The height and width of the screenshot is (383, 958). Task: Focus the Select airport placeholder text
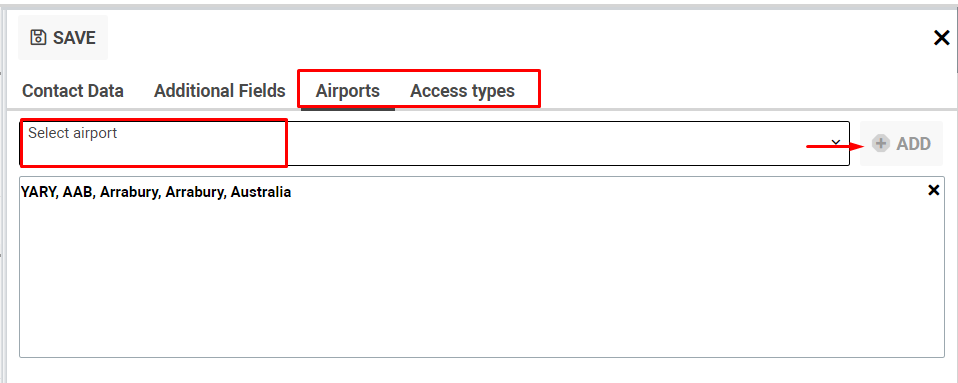point(73,133)
